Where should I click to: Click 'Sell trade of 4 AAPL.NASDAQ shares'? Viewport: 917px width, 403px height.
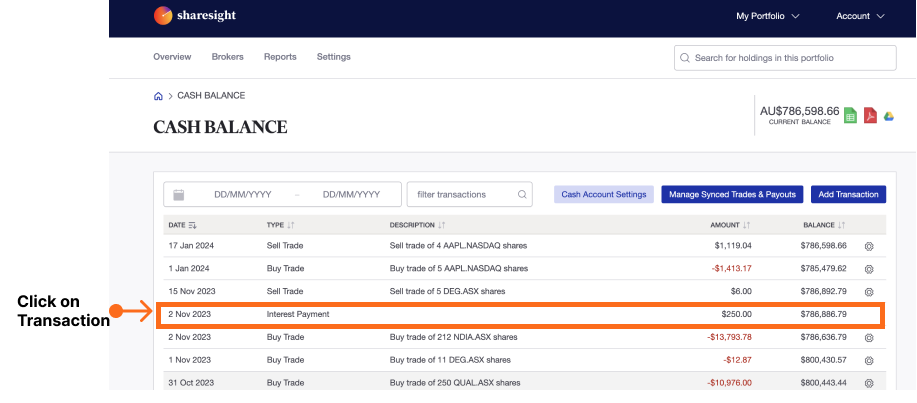tap(458, 246)
